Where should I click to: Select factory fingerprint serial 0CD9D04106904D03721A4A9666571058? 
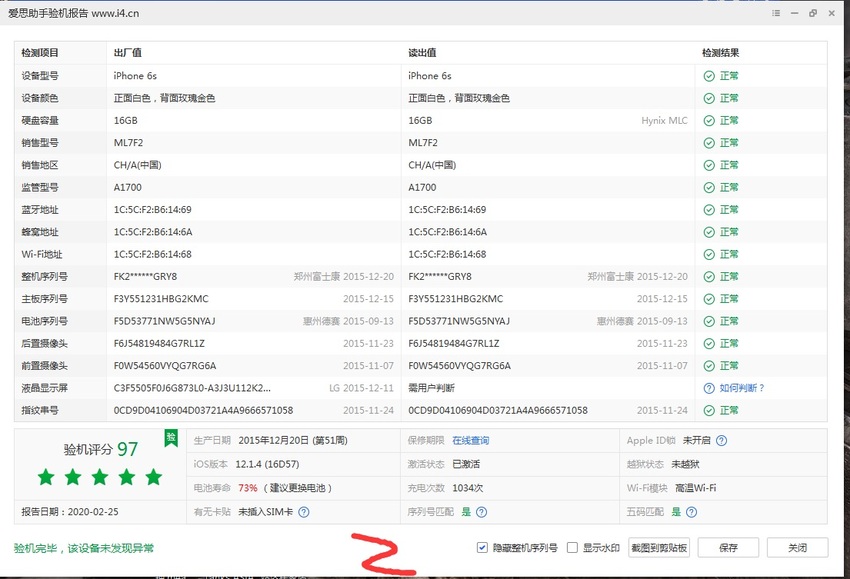[203, 410]
